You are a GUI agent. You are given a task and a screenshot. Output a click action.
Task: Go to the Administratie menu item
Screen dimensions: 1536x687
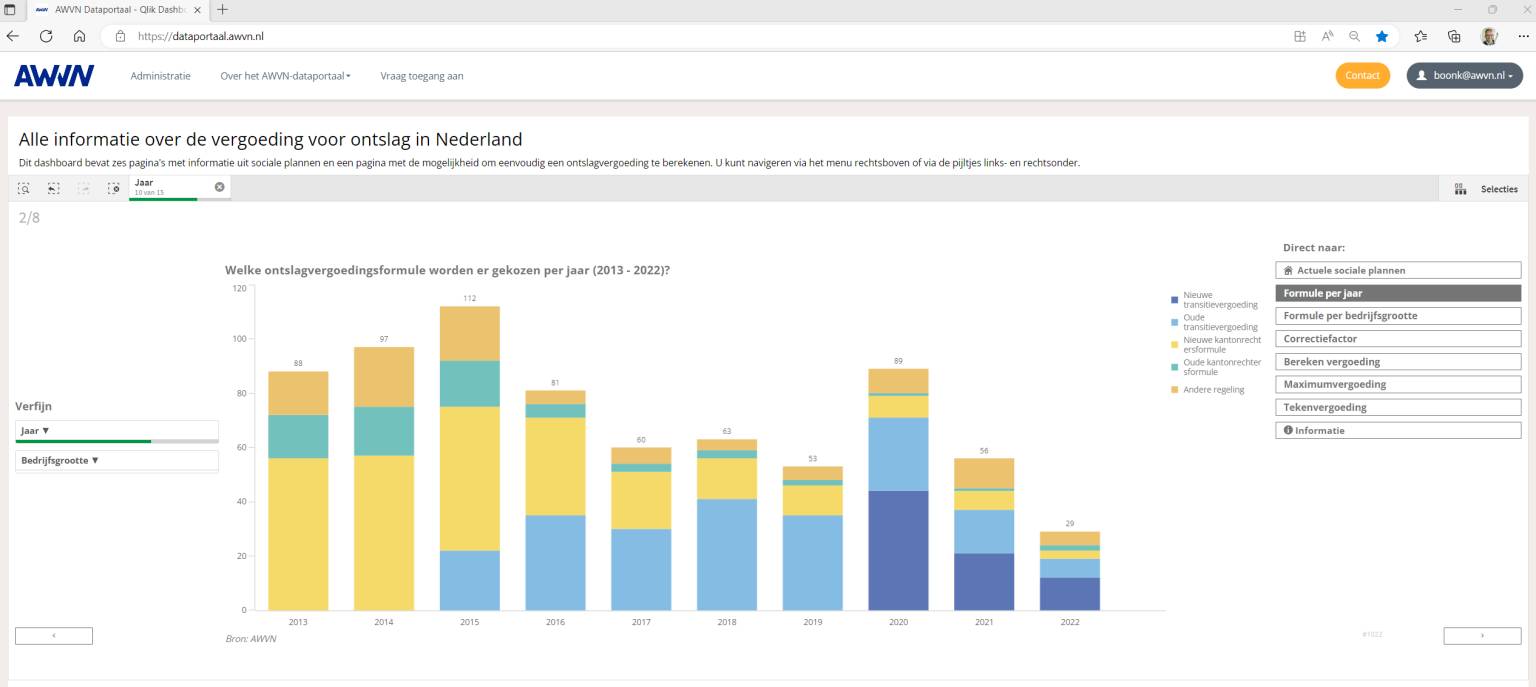160,76
